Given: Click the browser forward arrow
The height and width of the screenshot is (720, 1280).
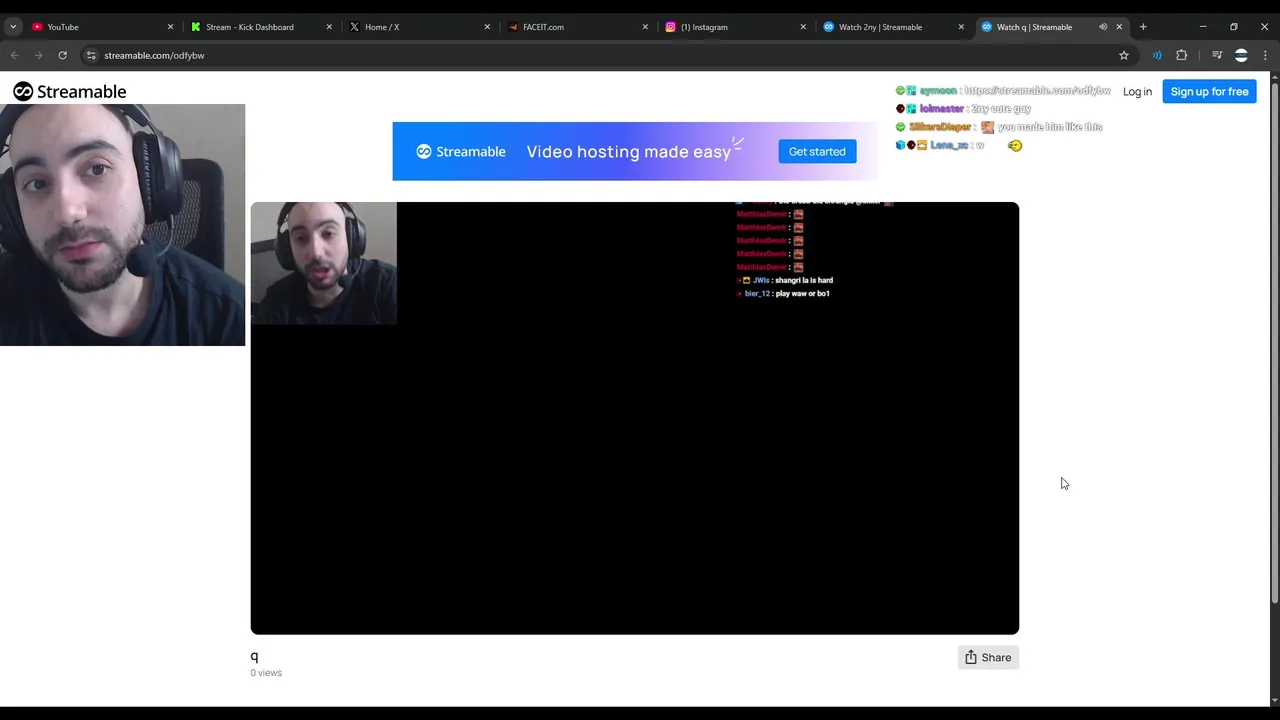Looking at the screenshot, I should 38,55.
